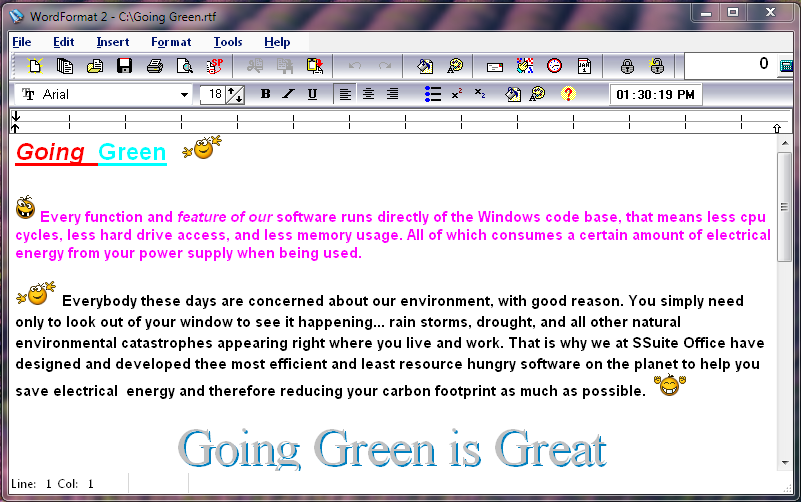Click the yellow question mark help icon
Viewport: 801px width, 502px height.
(568, 94)
